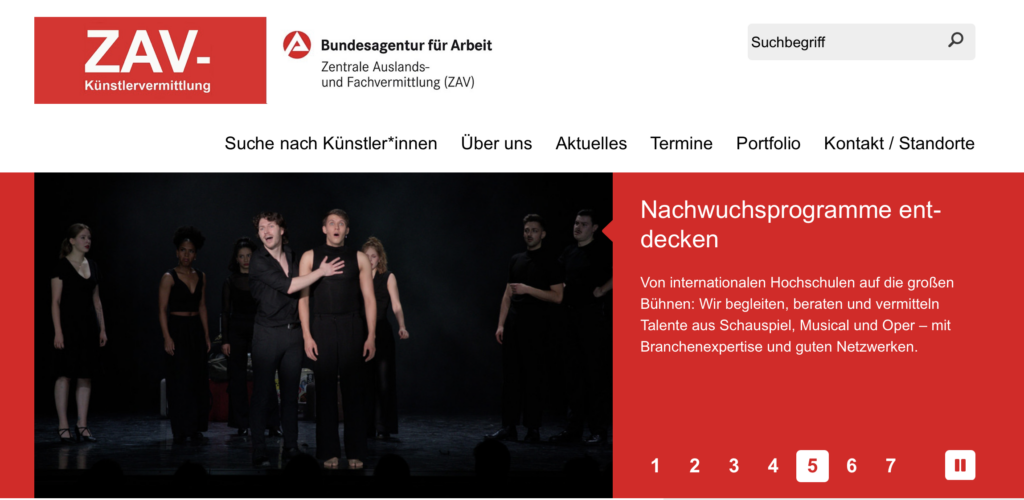Viewport: 1024px width, 500px height.
Task: Go to slide 6 of the carousel
Action: pyautogui.click(x=852, y=466)
